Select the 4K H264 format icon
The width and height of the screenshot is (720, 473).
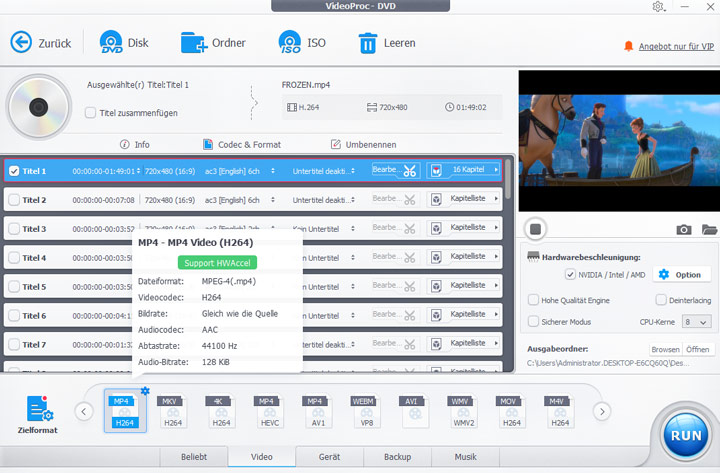221,411
